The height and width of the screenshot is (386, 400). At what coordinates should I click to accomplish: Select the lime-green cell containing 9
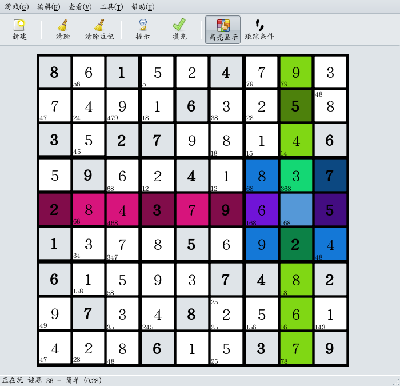(296, 72)
